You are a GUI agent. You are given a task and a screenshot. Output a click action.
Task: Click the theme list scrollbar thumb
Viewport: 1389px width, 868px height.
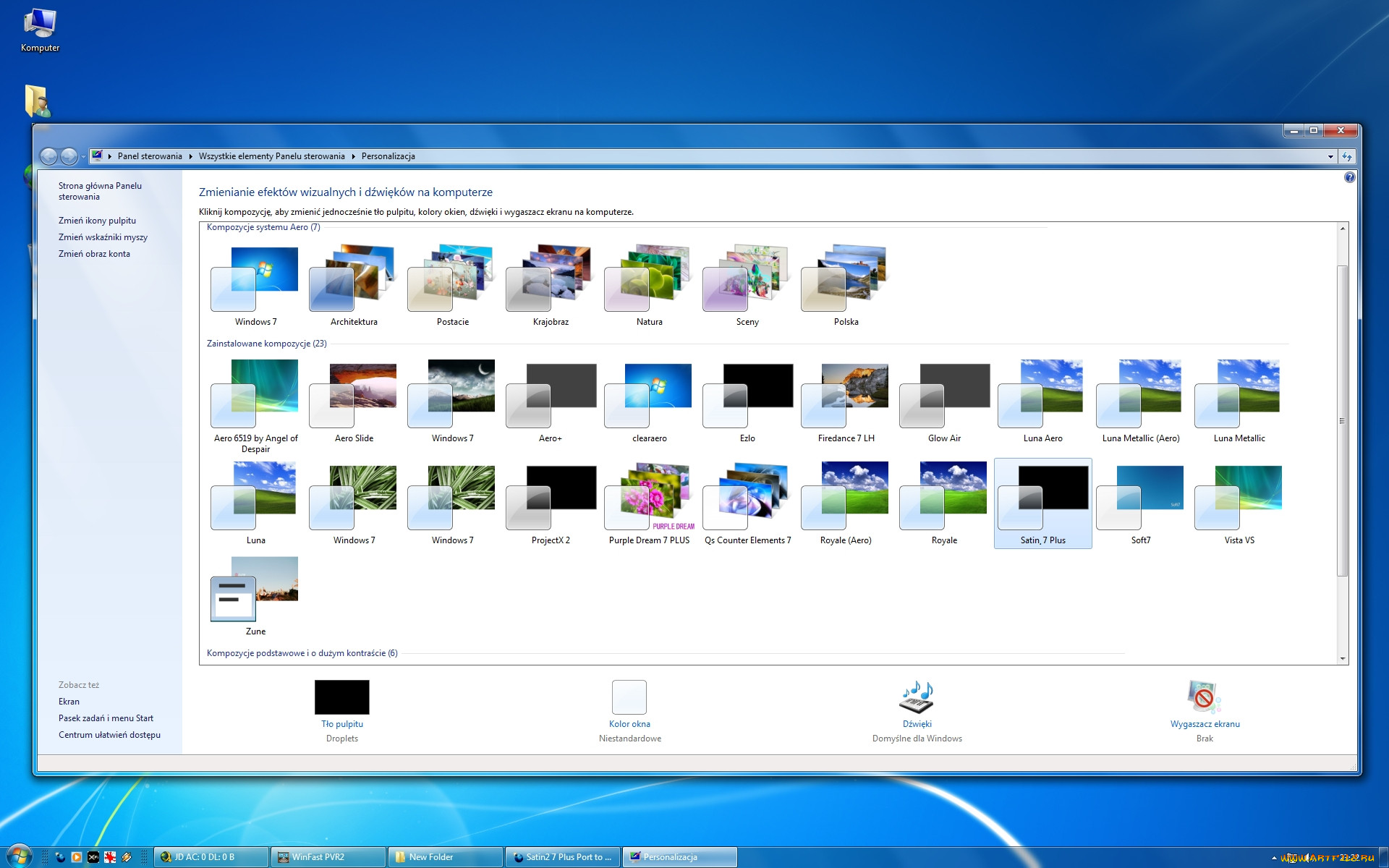[1343, 421]
